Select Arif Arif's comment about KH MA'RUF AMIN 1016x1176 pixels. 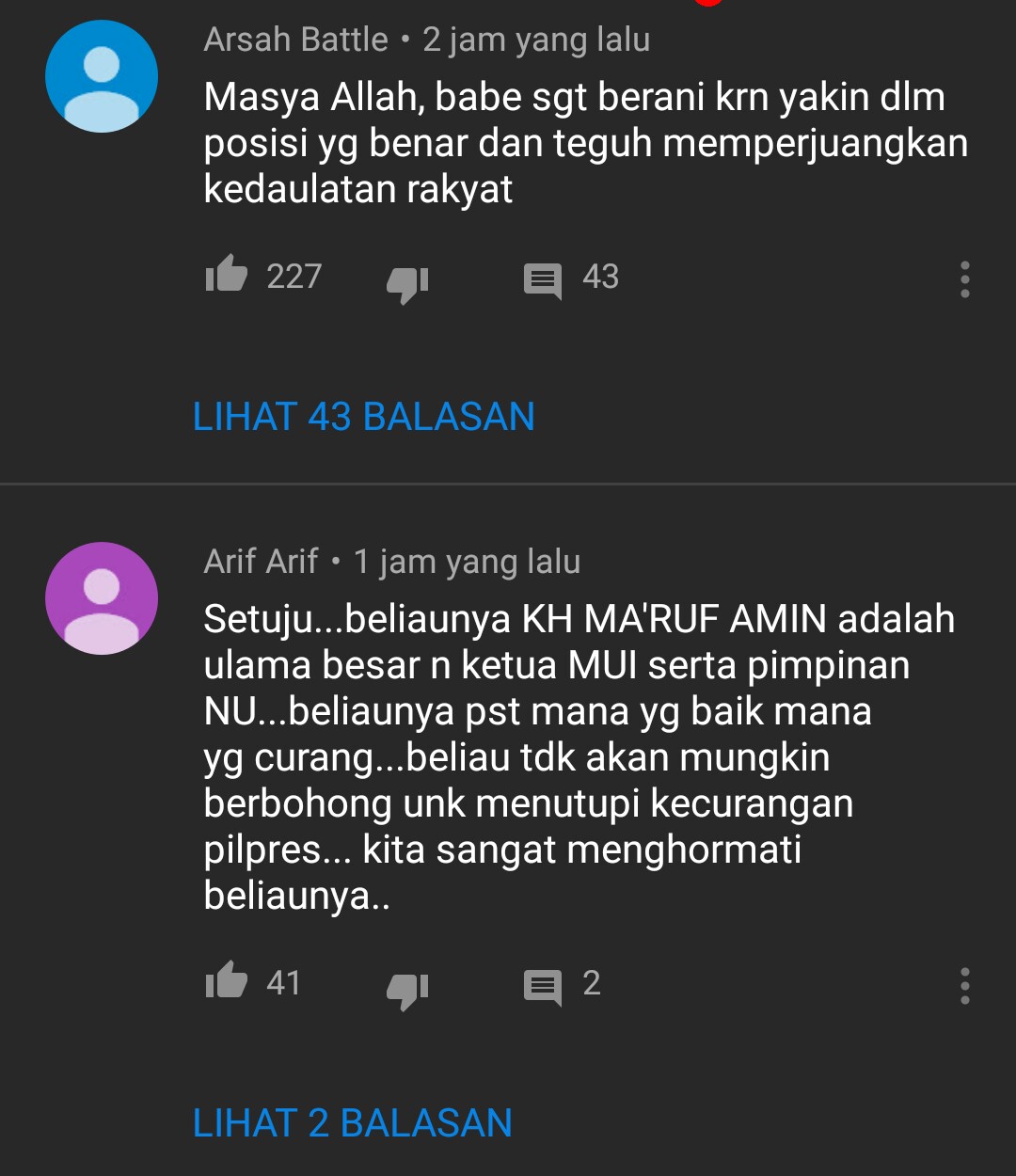(579, 757)
